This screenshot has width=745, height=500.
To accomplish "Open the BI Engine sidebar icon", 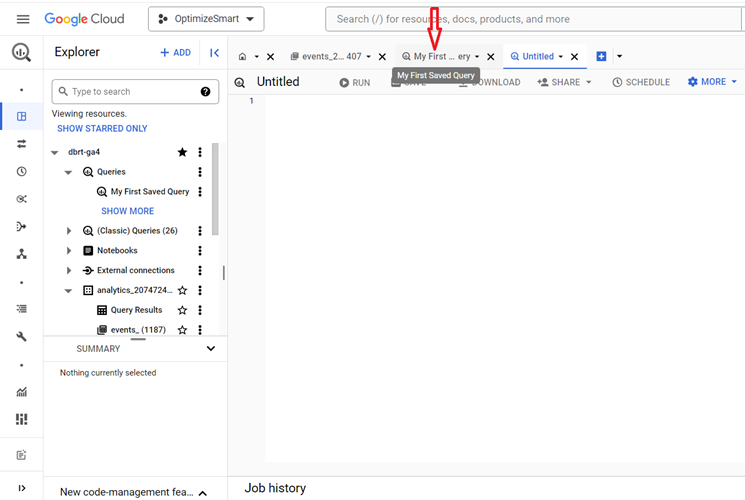I will tap(21, 419).
